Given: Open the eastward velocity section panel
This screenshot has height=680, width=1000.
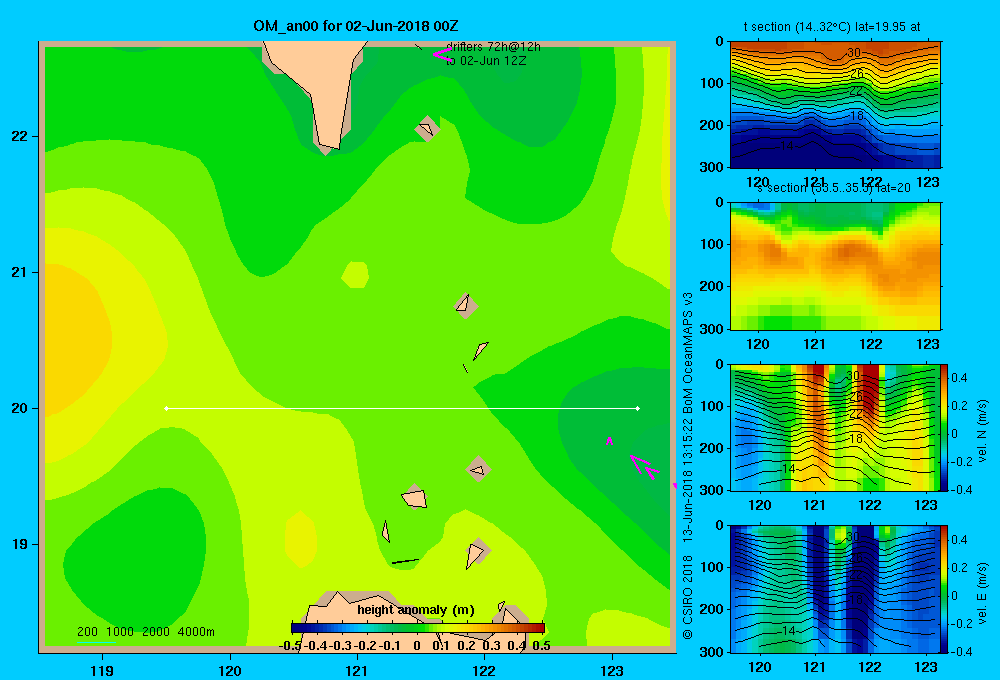Looking at the screenshot, I should (x=835, y=589).
